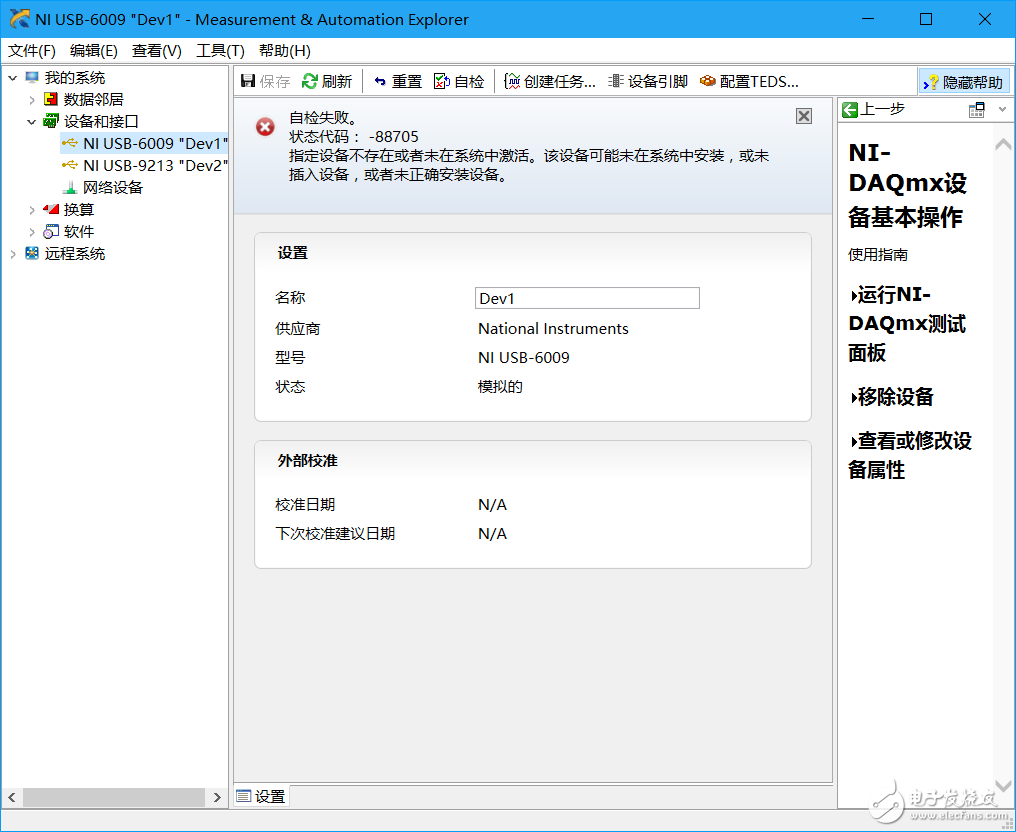
Task: Click Create Task (创建任务...) icon
Action: (x=512, y=81)
